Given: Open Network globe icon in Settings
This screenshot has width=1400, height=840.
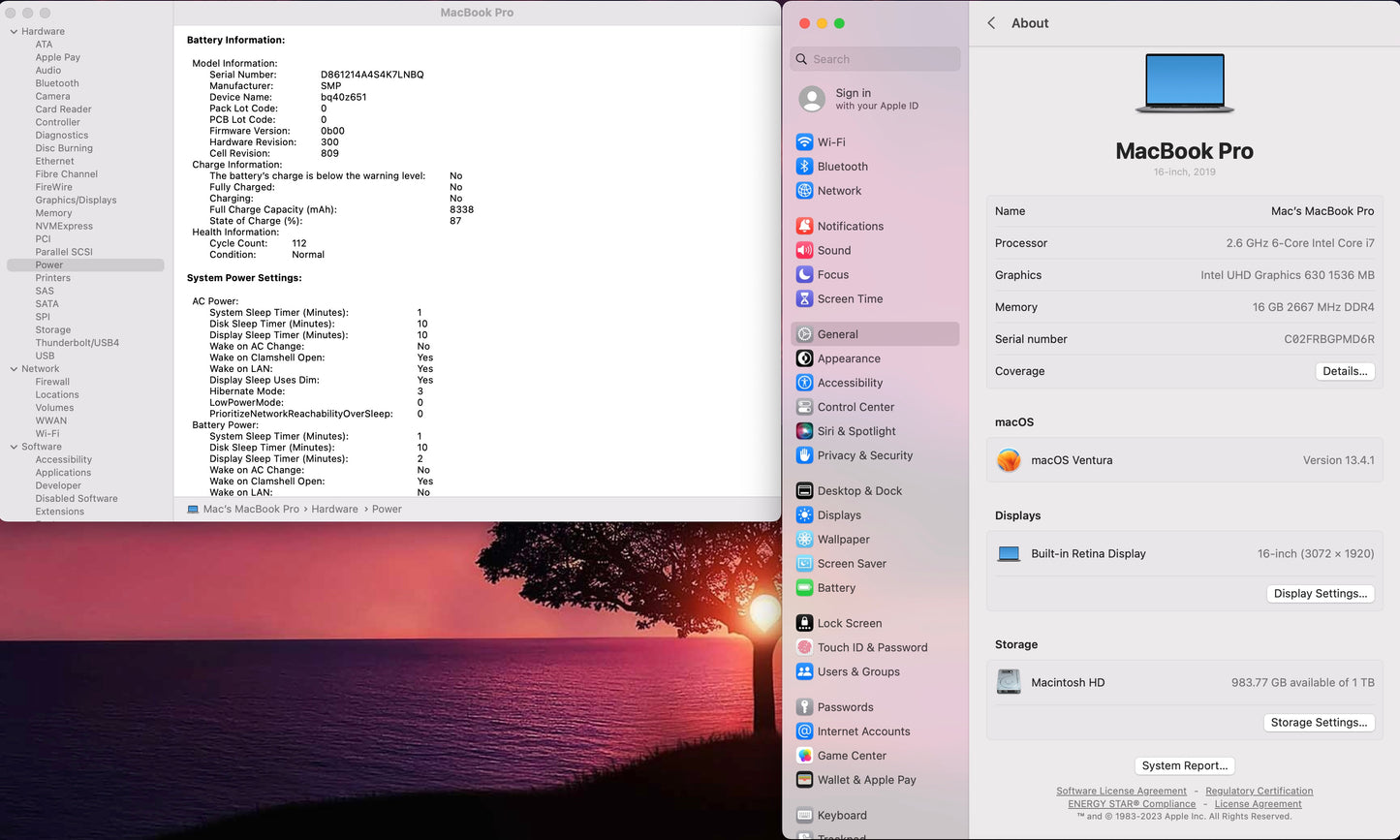Looking at the screenshot, I should pyautogui.click(x=804, y=191).
